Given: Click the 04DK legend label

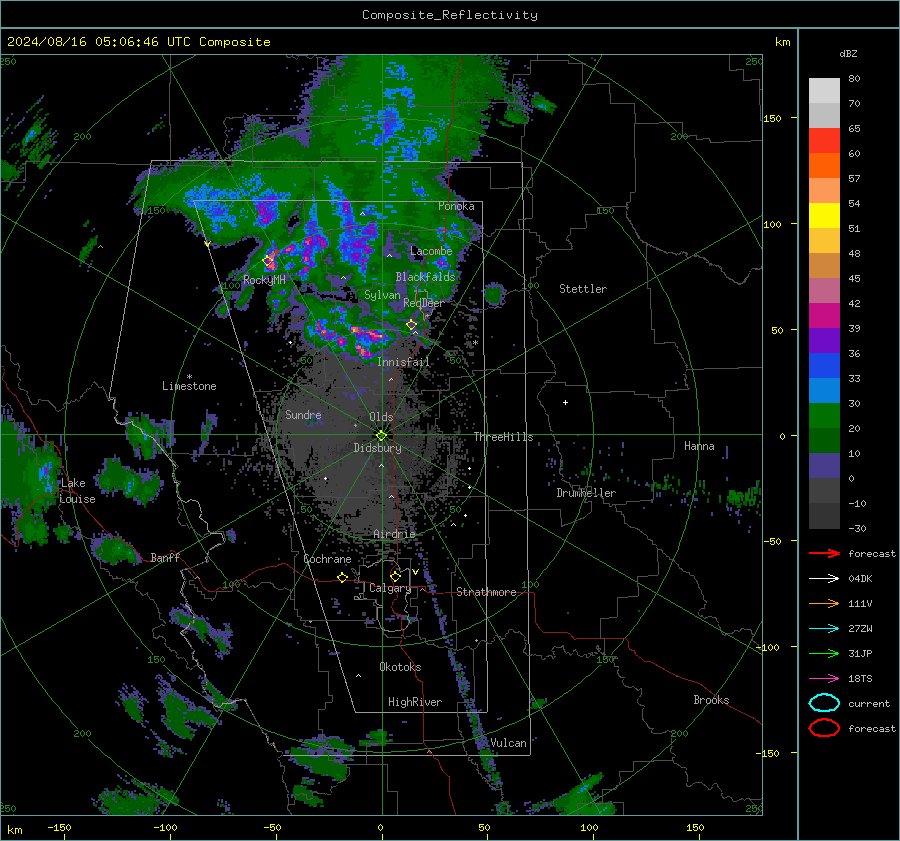Looking at the screenshot, I should pos(860,579).
